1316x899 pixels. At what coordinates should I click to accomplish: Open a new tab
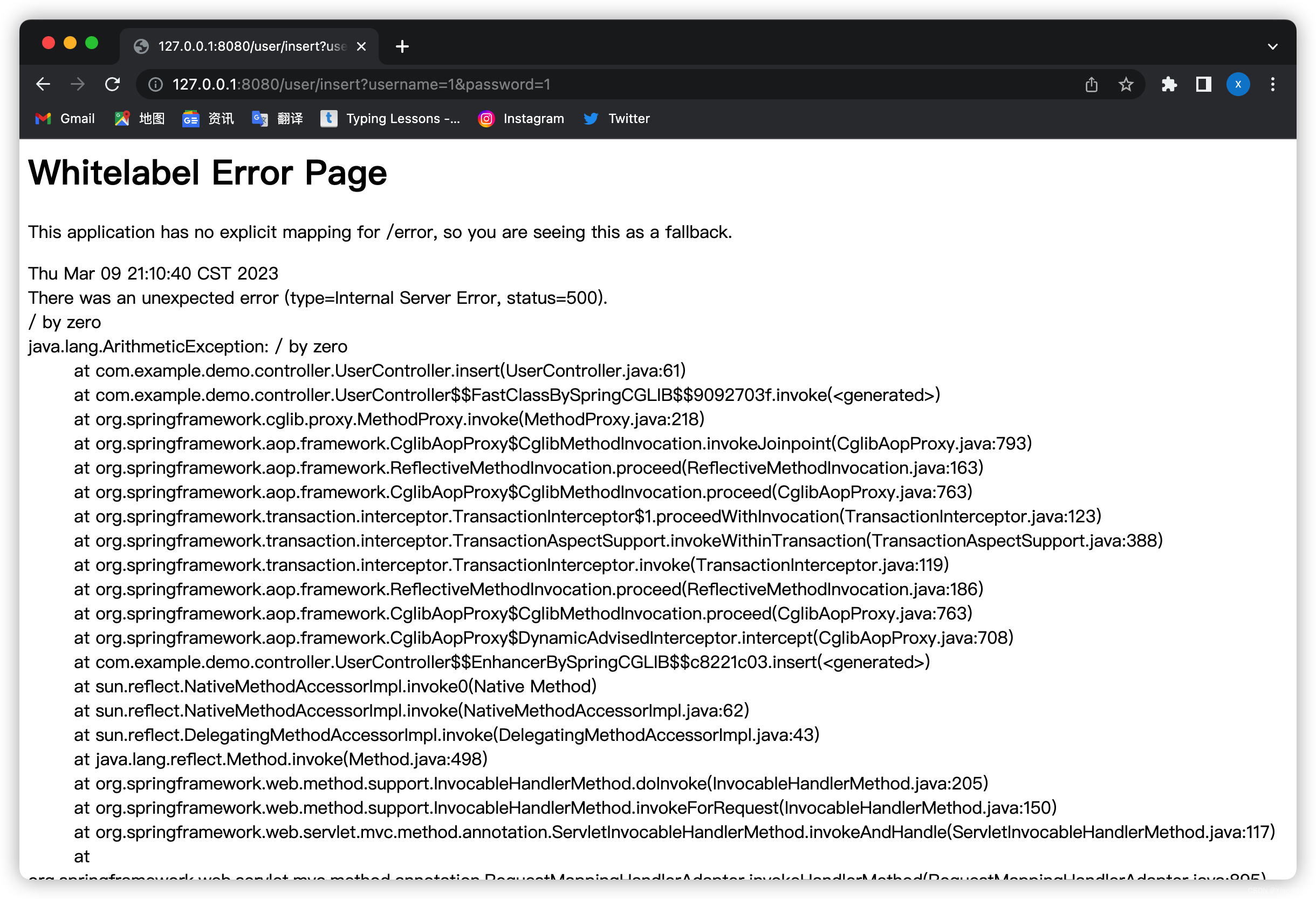pyautogui.click(x=402, y=46)
